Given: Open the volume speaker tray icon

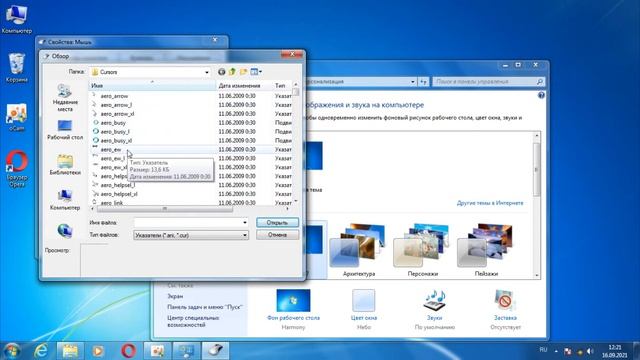Looking at the screenshot, I should (x=590, y=351).
